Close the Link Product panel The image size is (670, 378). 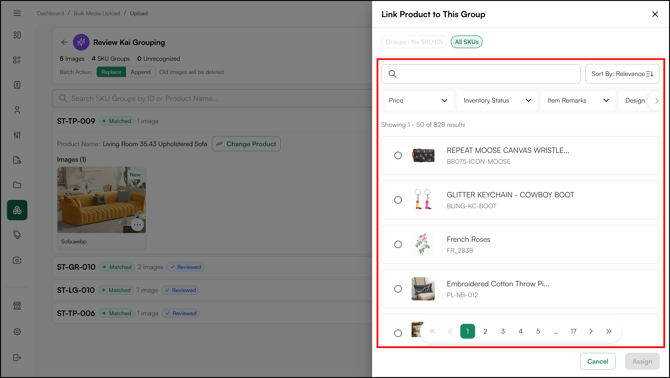coord(655,14)
